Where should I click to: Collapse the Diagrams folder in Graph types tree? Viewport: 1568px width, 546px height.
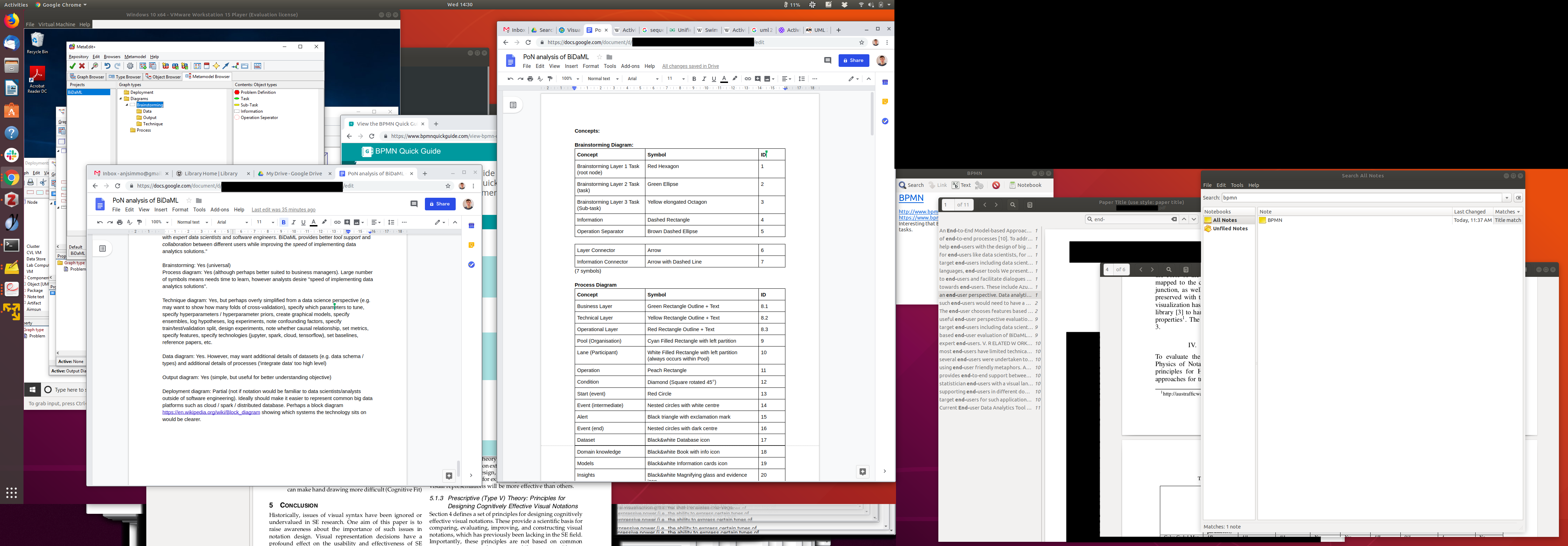tap(120, 99)
